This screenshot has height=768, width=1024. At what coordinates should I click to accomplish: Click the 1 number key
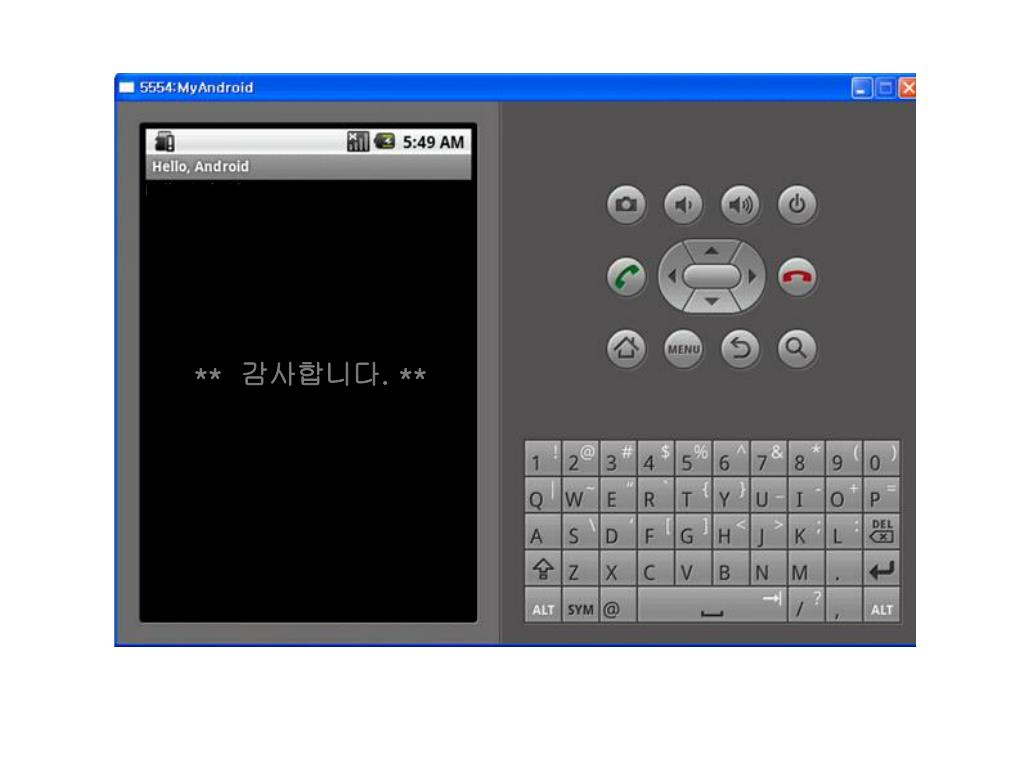click(543, 458)
